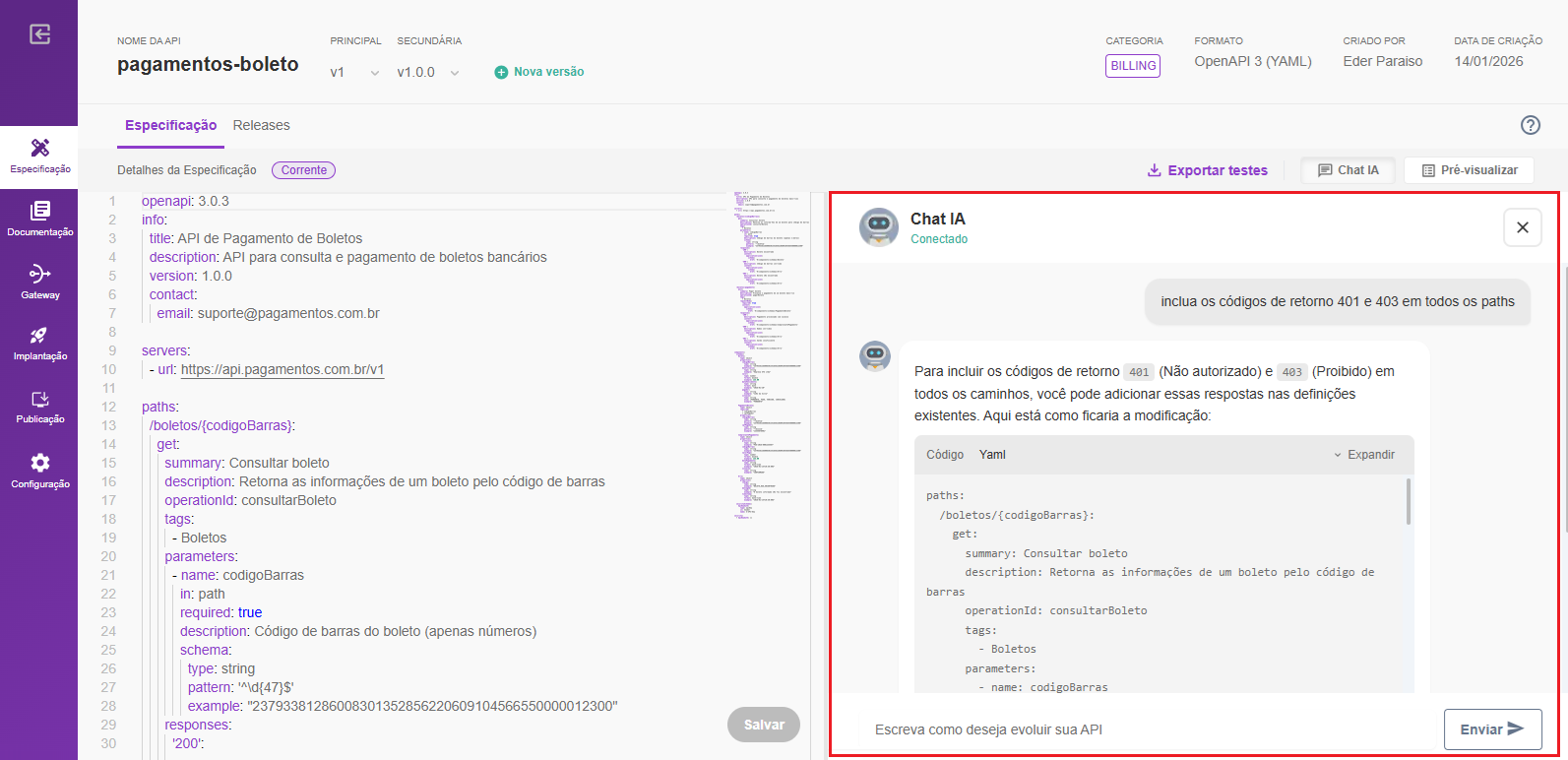Open the Documentação sidebar section

39,219
